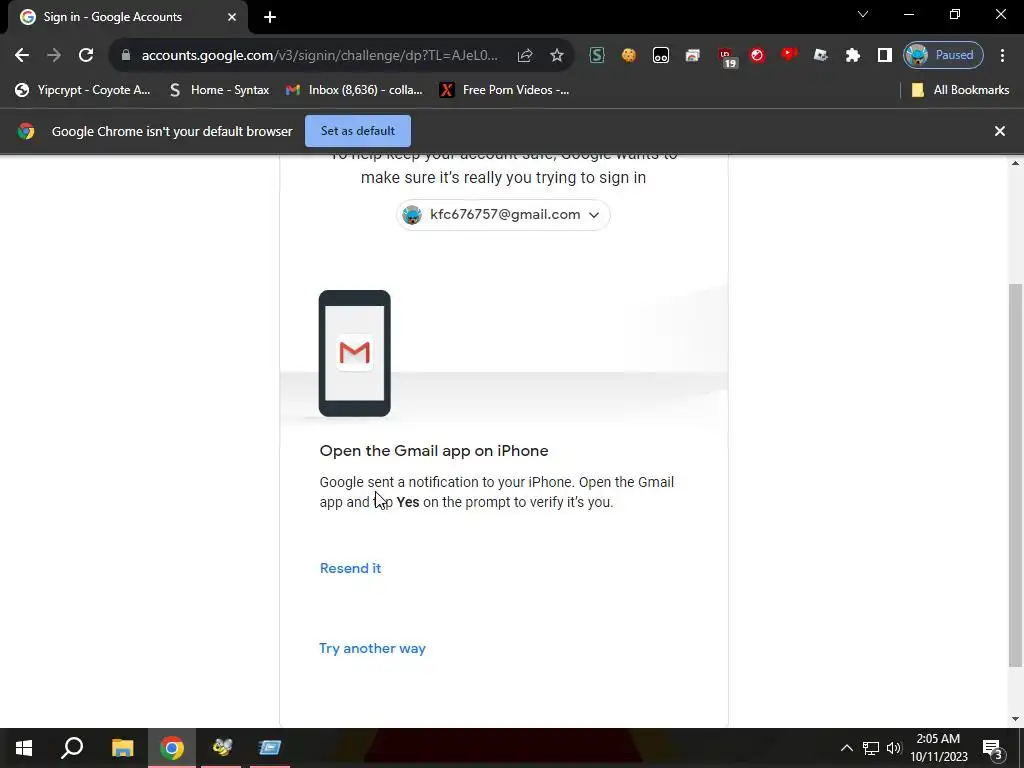Open a new tab with plus button
This screenshot has height=768, width=1024.
coord(270,17)
